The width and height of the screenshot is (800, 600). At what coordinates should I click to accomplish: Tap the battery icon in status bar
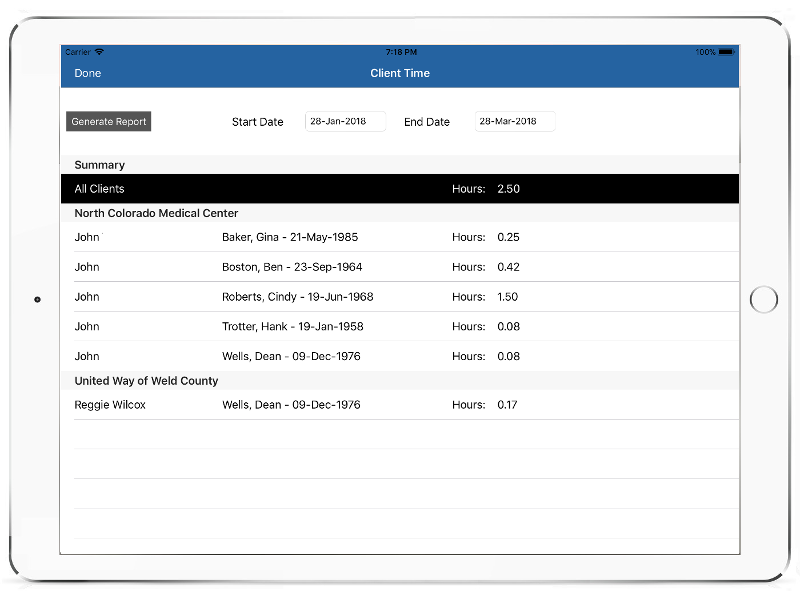726,52
